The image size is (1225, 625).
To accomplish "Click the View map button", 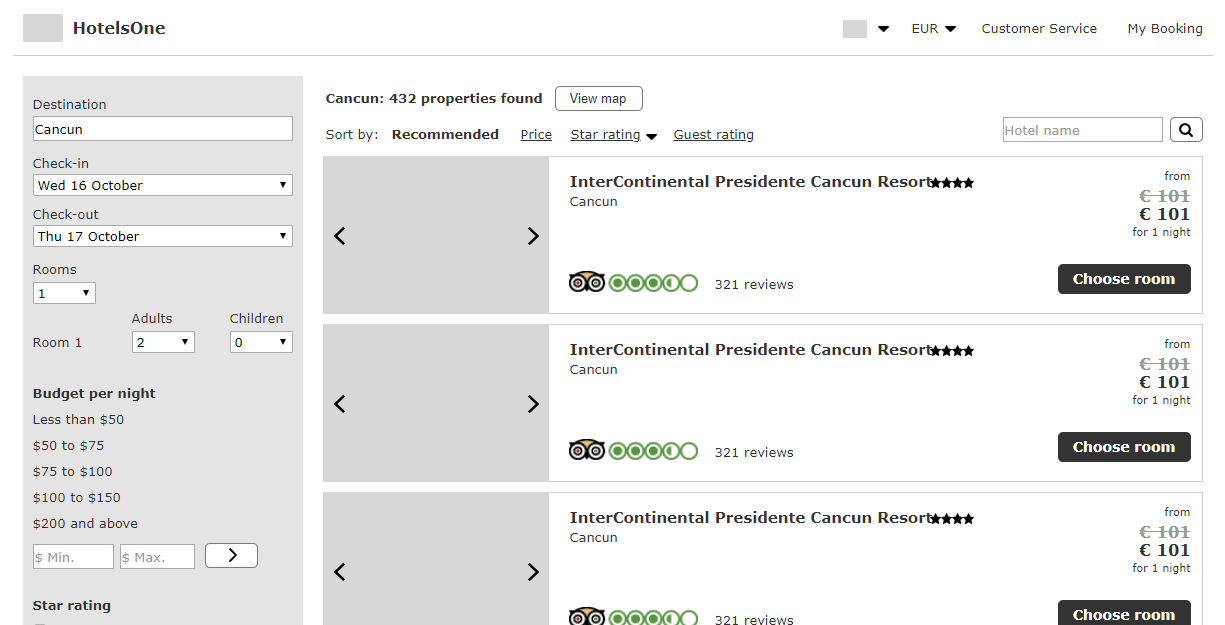I will pos(598,98).
